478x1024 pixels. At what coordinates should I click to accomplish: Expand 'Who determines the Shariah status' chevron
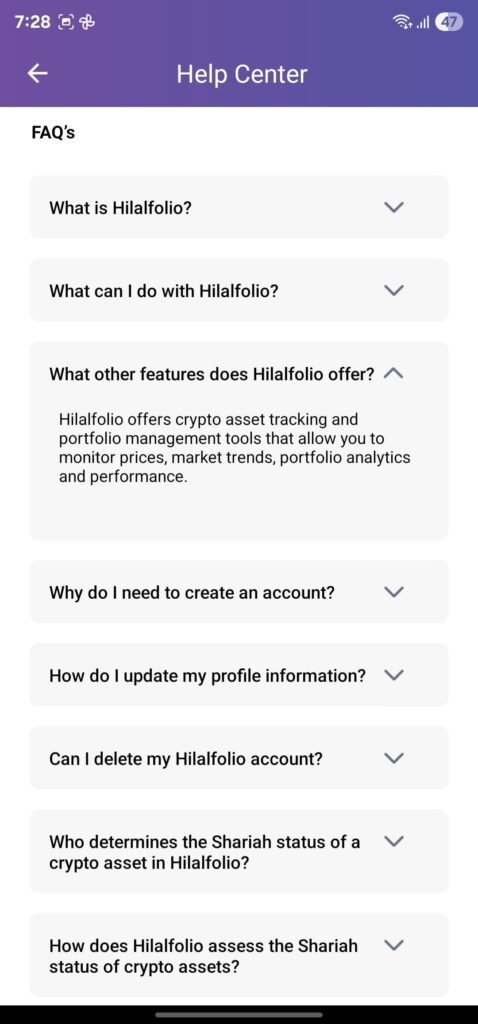[394, 840]
